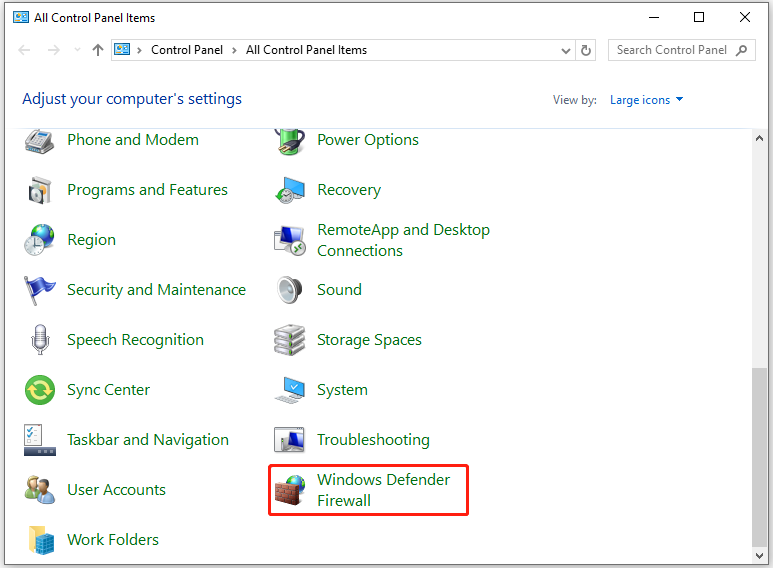Screen dimensions: 773x568
Task: Click the vertical scrollbar thumb
Action: [759, 457]
